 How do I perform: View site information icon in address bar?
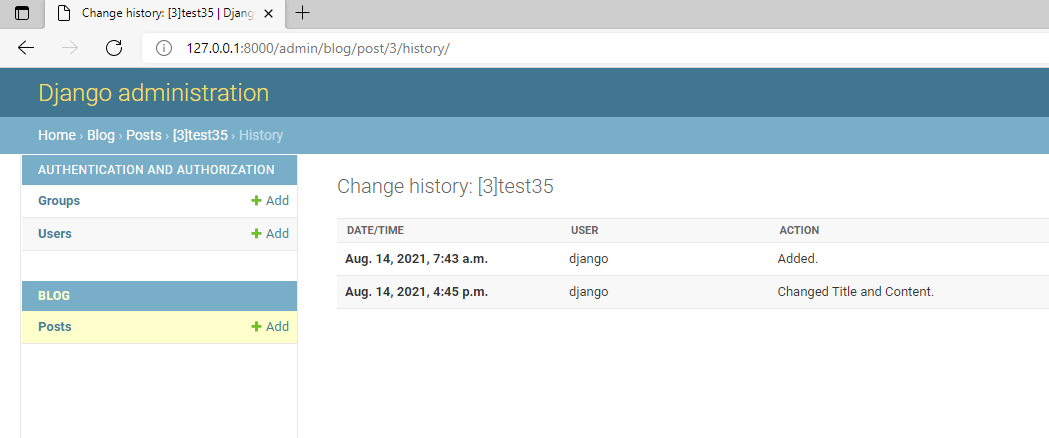(x=163, y=48)
